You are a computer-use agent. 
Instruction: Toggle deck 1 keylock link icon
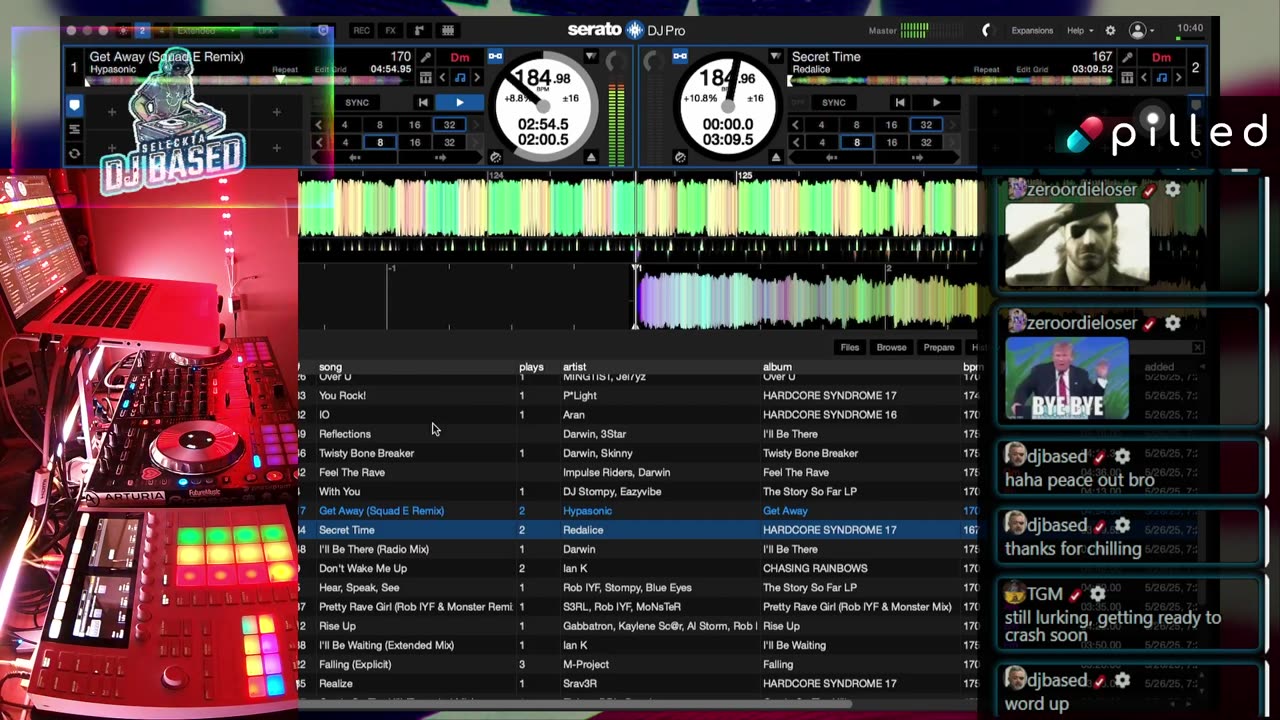[495, 56]
